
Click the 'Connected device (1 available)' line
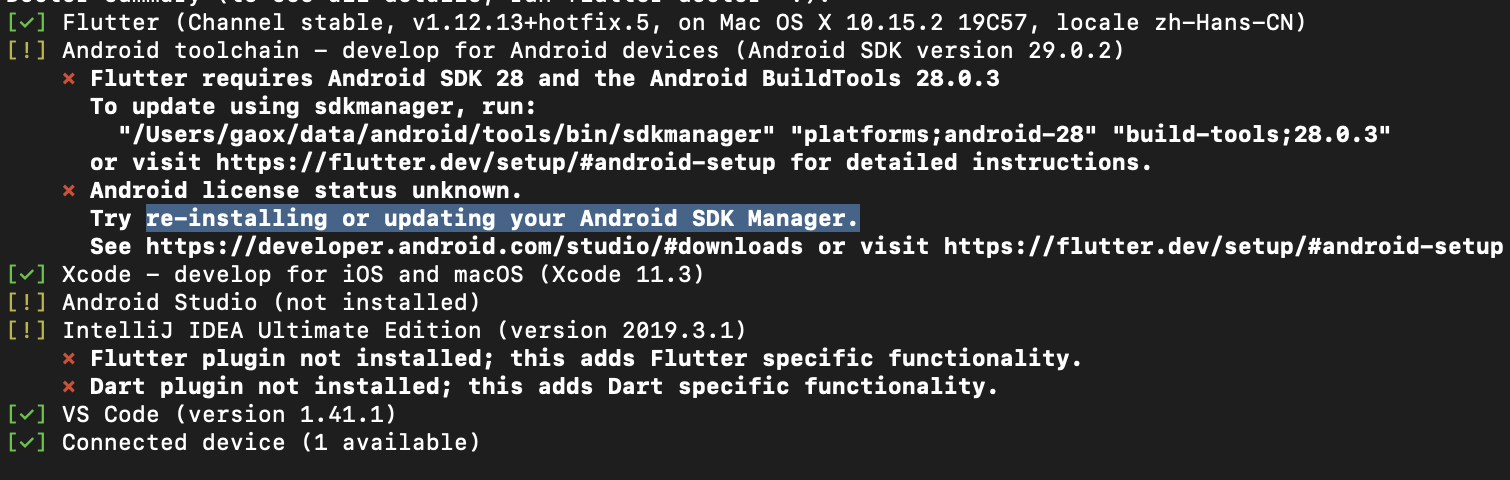point(270,442)
